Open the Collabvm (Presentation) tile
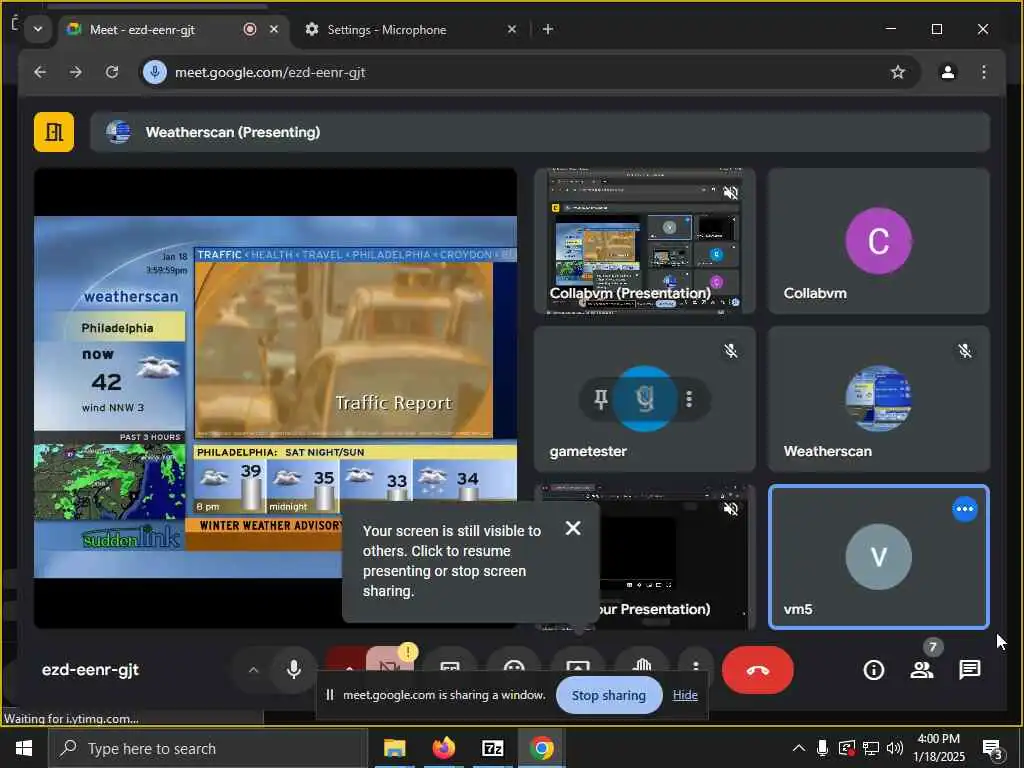 click(x=645, y=241)
